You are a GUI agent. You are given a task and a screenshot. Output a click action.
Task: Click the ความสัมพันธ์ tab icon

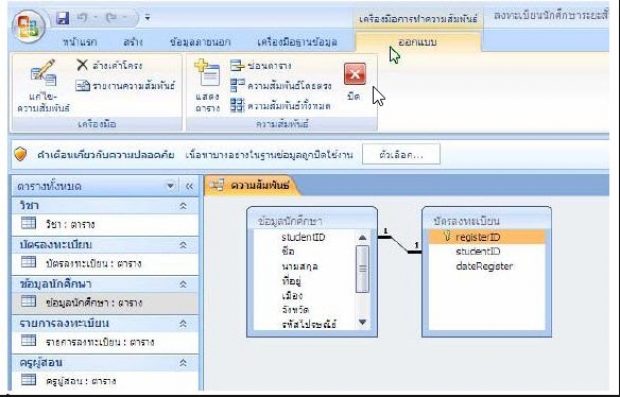point(217,185)
